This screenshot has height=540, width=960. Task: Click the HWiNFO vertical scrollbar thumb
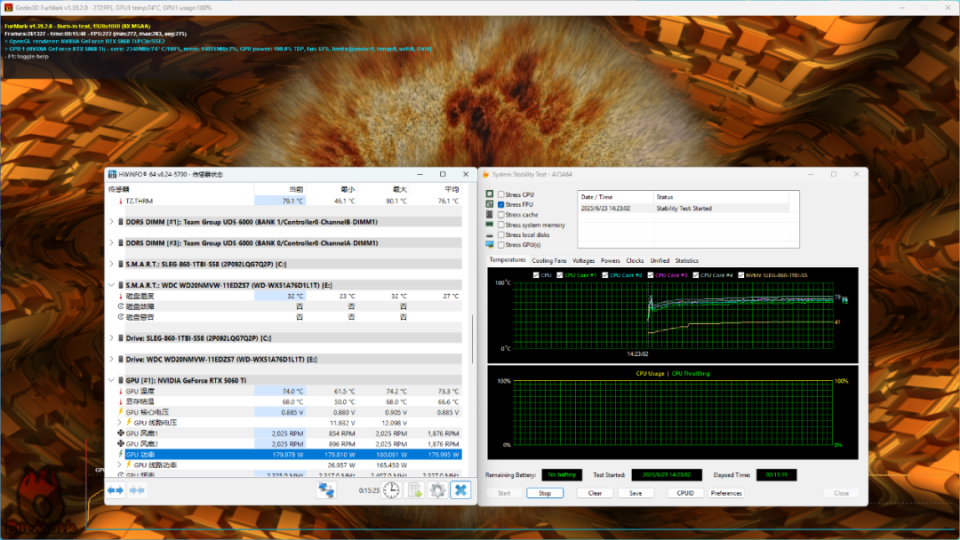pos(472,339)
